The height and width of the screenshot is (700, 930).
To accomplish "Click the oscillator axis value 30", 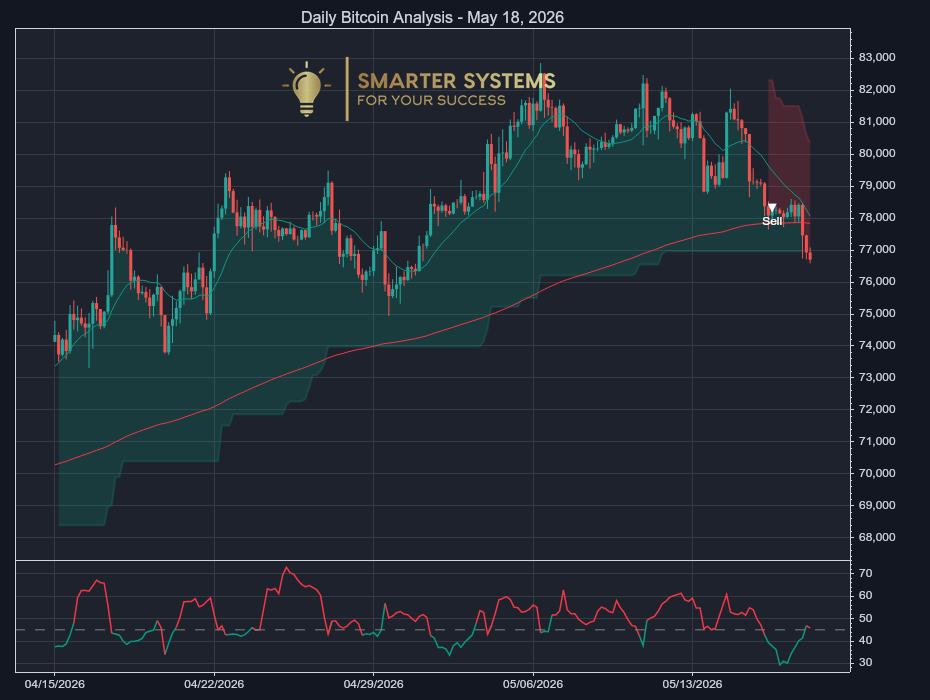I will [x=865, y=663].
